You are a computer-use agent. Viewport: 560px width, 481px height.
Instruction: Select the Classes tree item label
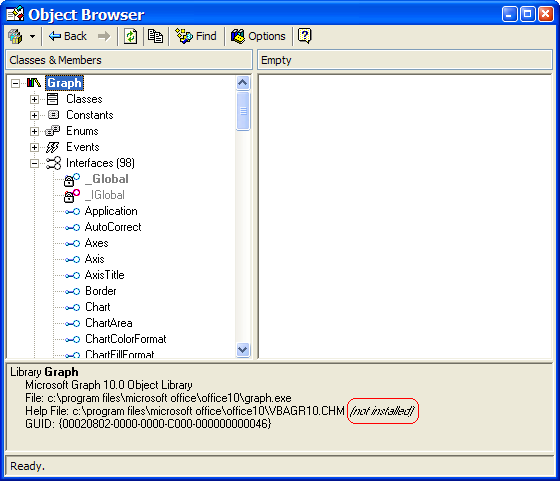[84, 99]
